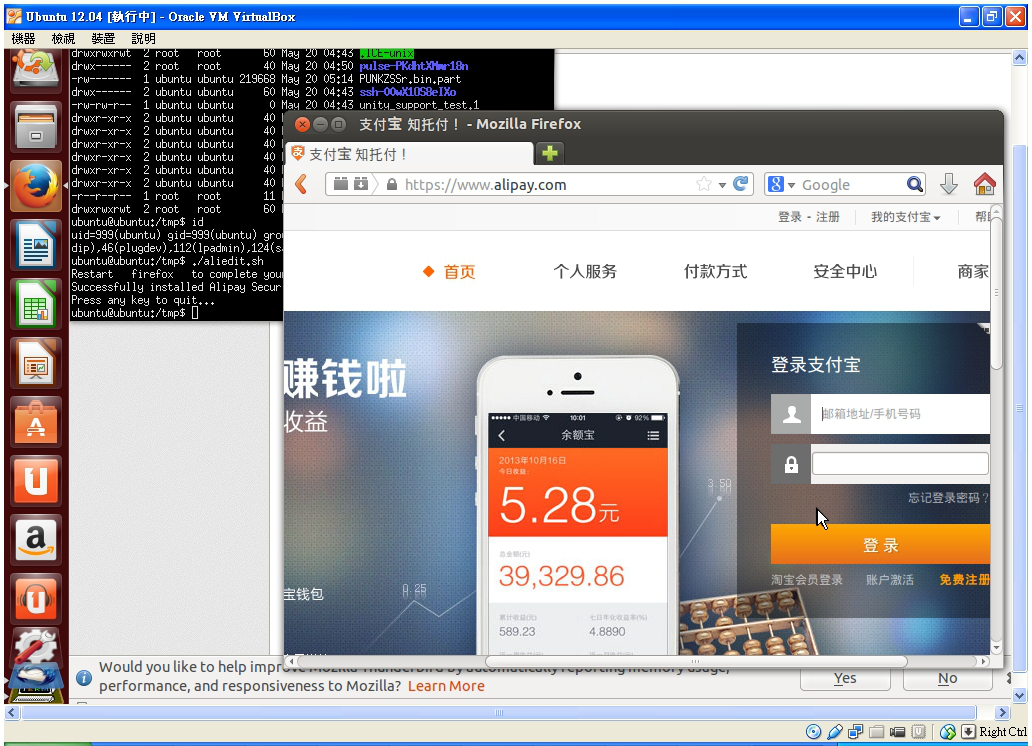Click Firefox horizontal scrollbar thumb
The height and width of the screenshot is (746, 1032).
[x=696, y=661]
